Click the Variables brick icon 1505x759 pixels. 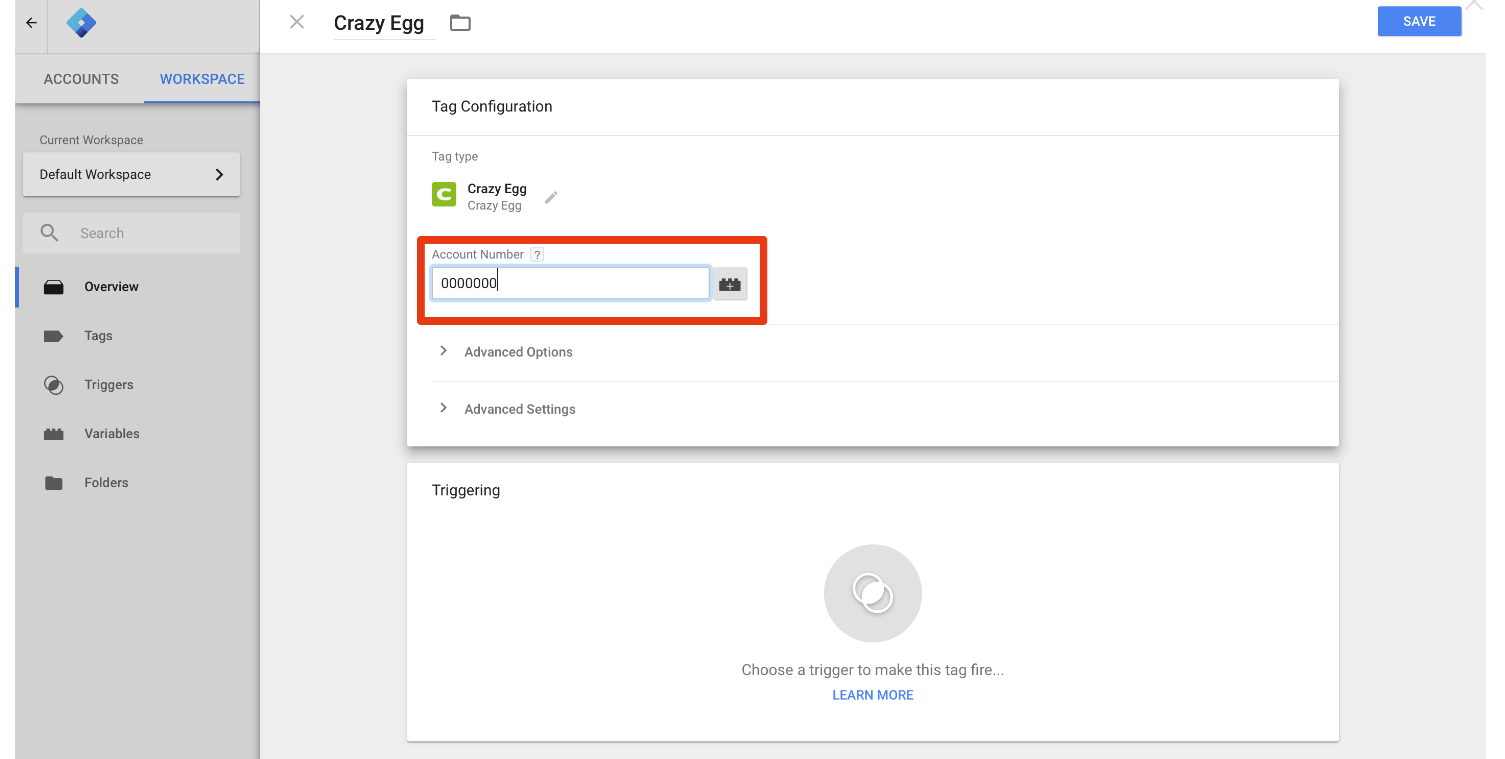tap(54, 434)
